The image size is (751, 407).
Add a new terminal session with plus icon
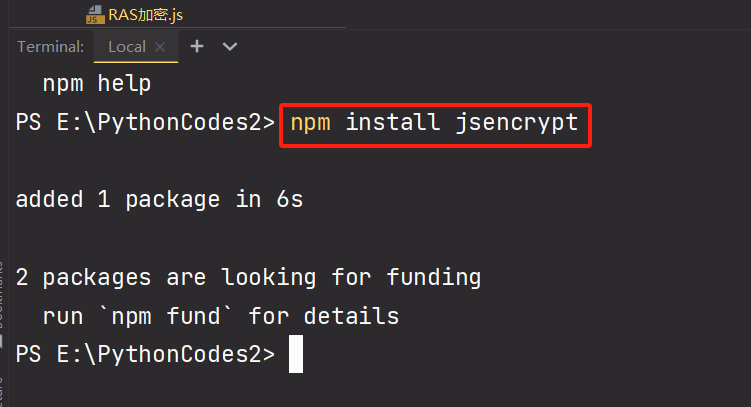[x=197, y=46]
